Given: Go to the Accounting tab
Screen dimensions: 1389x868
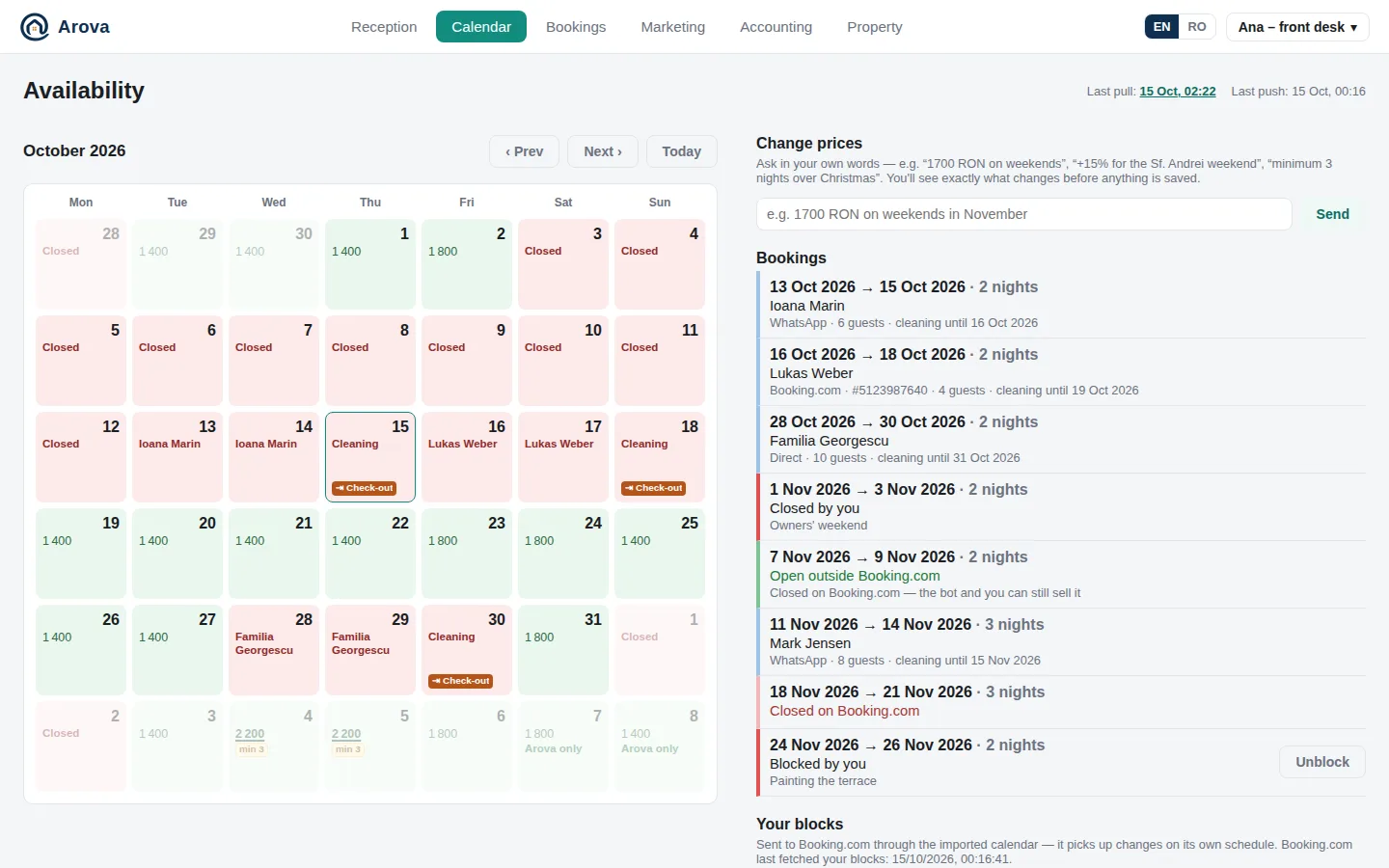Looking at the screenshot, I should [x=776, y=27].
